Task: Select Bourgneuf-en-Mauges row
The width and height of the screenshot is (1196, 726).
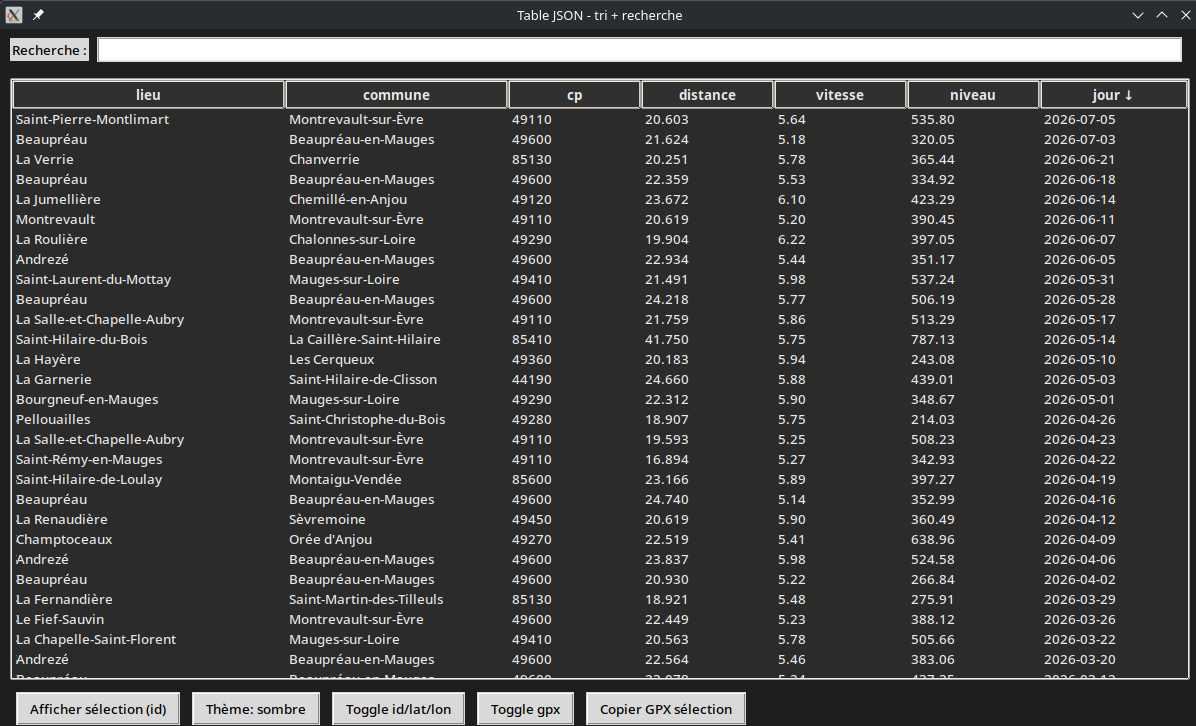Action: 600,400
